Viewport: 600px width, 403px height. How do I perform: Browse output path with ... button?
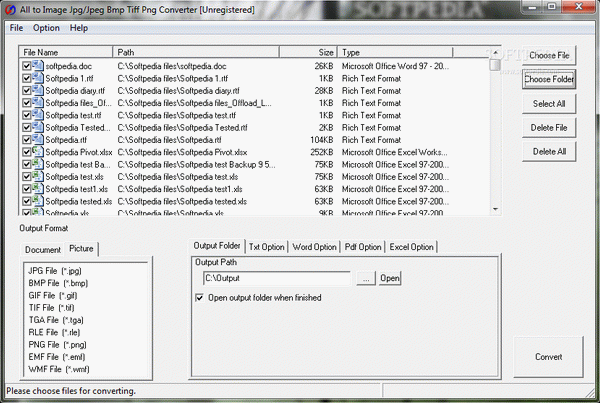[x=366, y=278]
